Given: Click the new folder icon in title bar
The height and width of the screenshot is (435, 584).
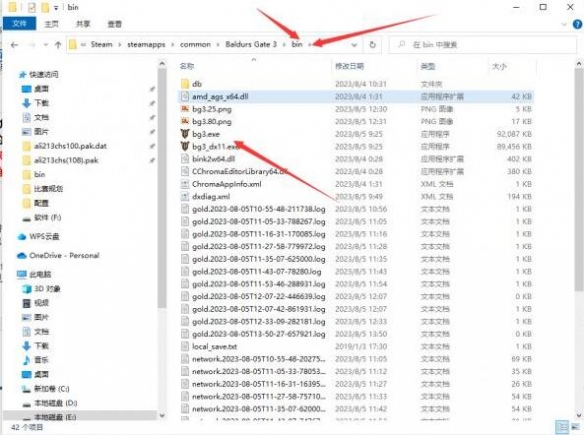Looking at the screenshot, I should [45, 7].
